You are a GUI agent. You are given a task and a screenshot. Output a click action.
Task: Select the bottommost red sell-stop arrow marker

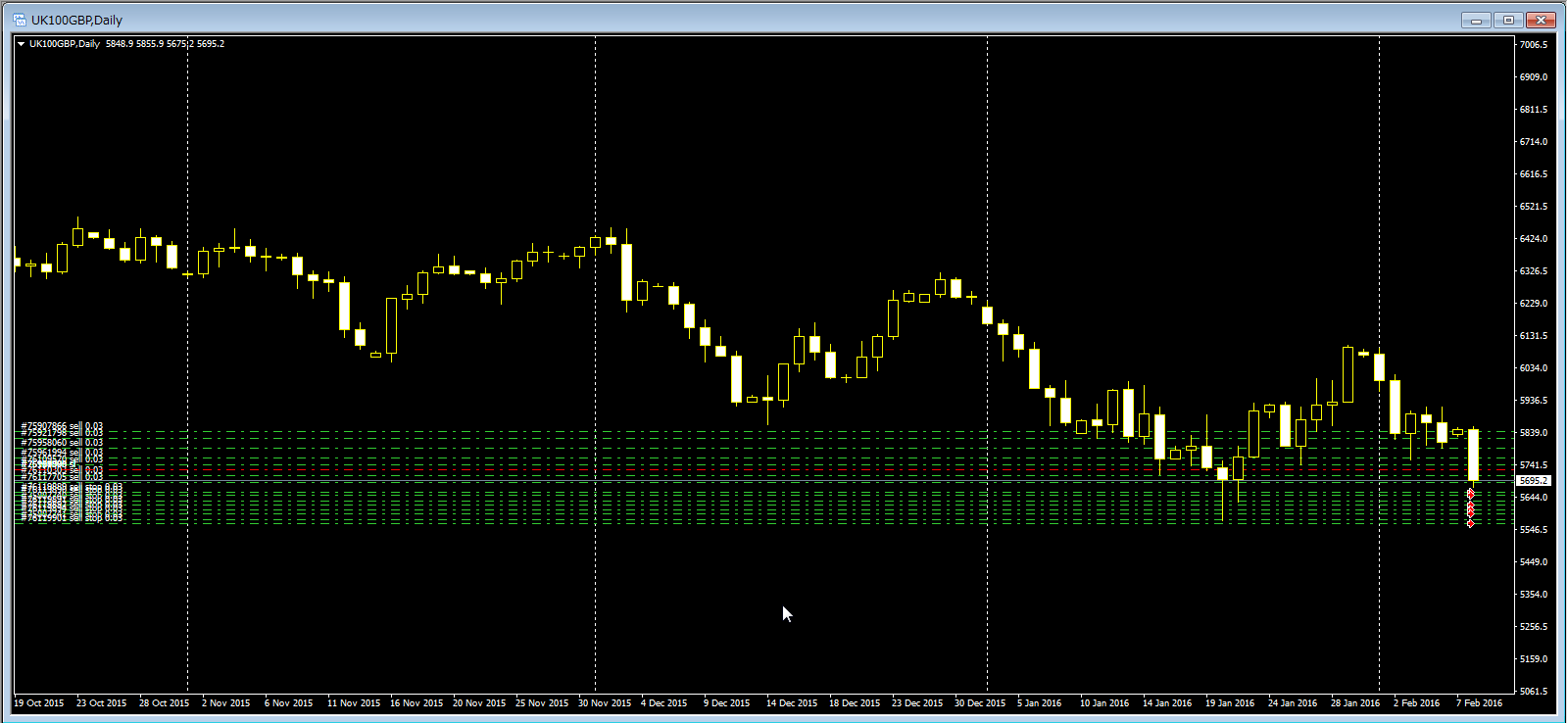pyautogui.click(x=1470, y=524)
